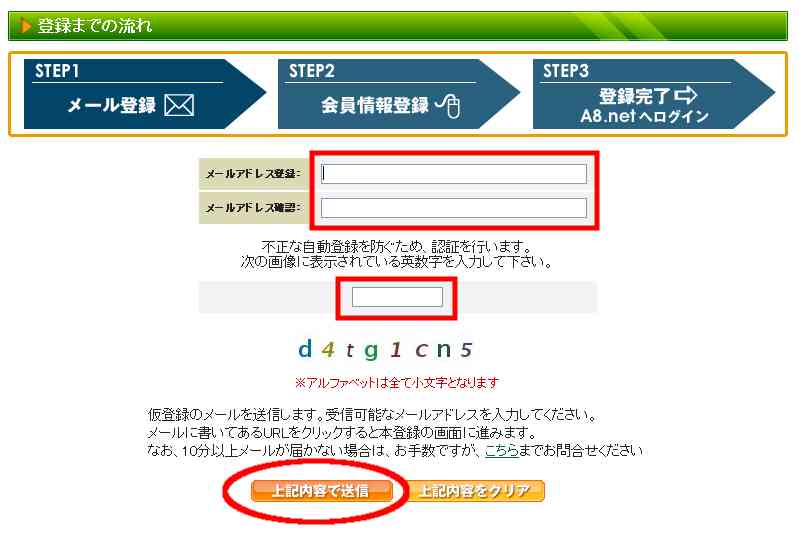The height and width of the screenshot is (537, 799).
Task: Click the 登録までの流れ green header bar
Action: pyautogui.click(x=398, y=25)
